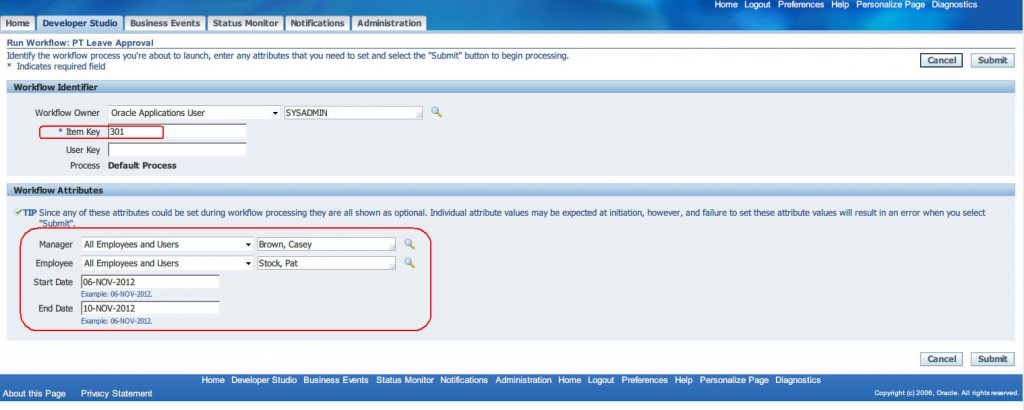Screen dimensions: 1024x410
Task: Open the Administration tab
Action: 389,23
